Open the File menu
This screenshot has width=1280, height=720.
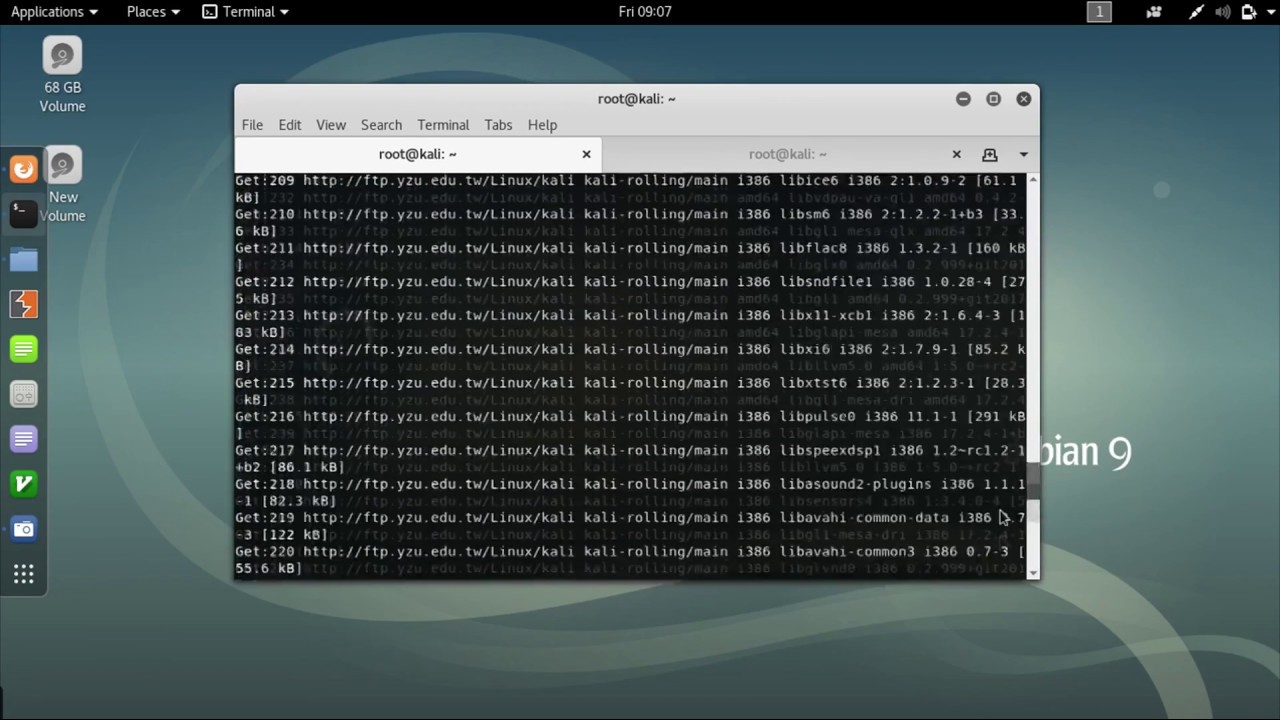click(252, 125)
